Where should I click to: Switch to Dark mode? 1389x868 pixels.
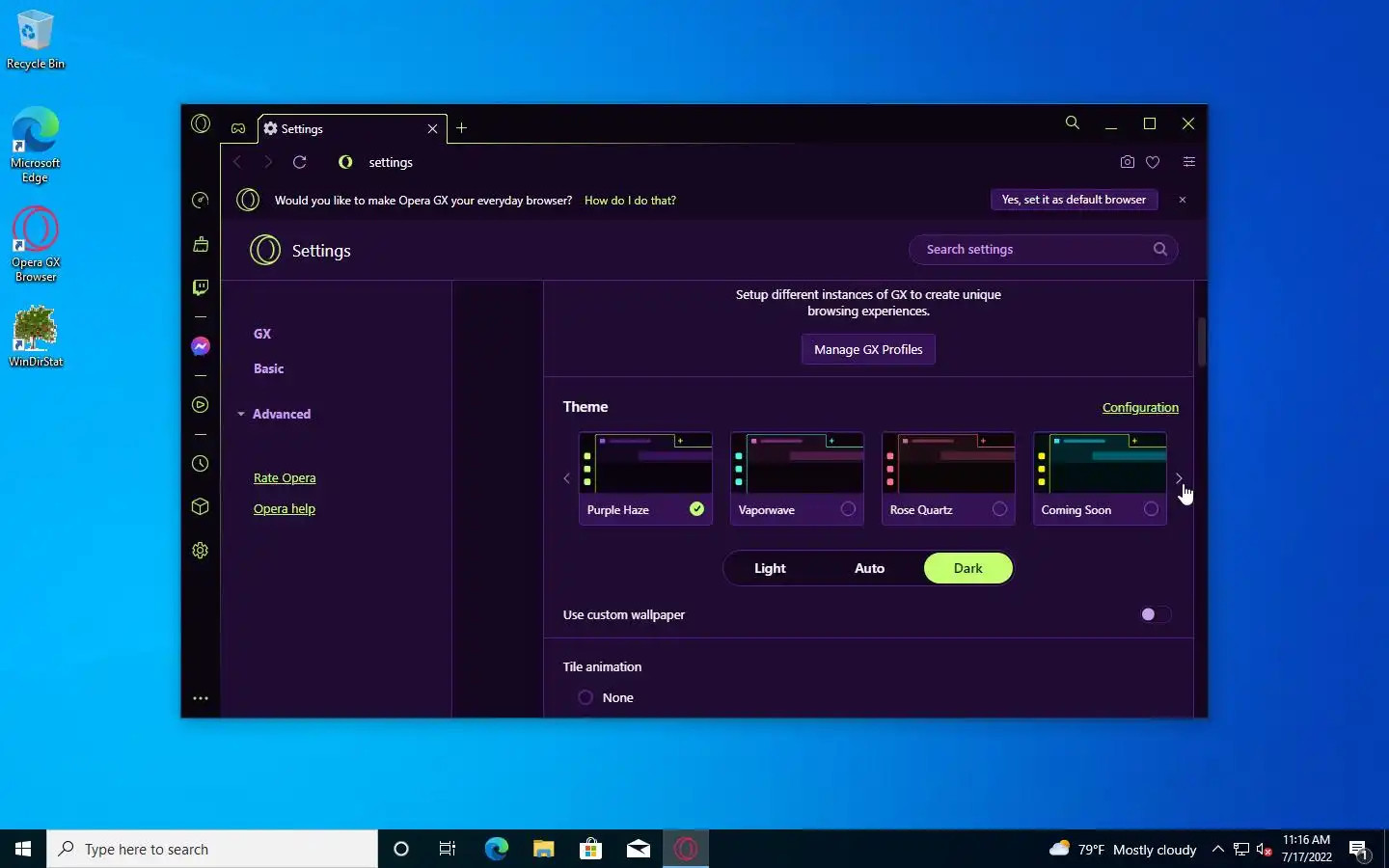(x=968, y=568)
